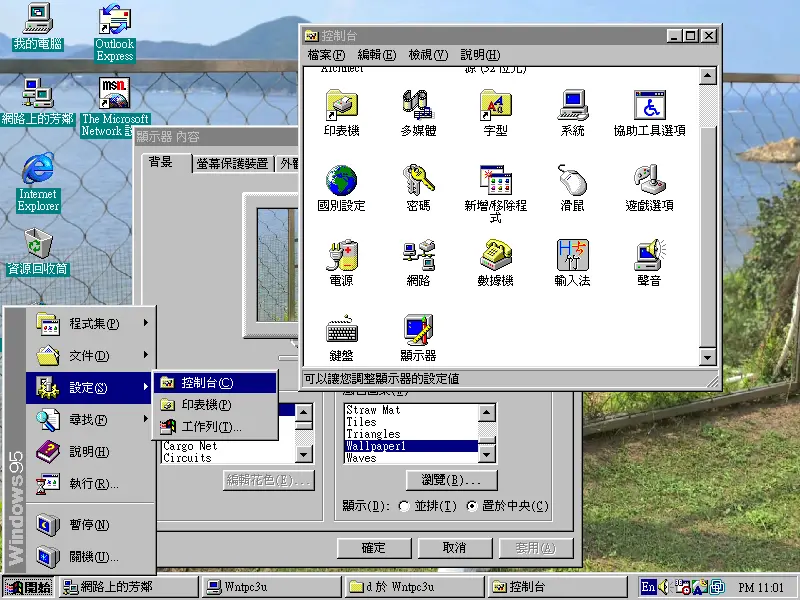Click the En language indicator in system tray
This screenshot has height=600, width=800.
coord(648,587)
